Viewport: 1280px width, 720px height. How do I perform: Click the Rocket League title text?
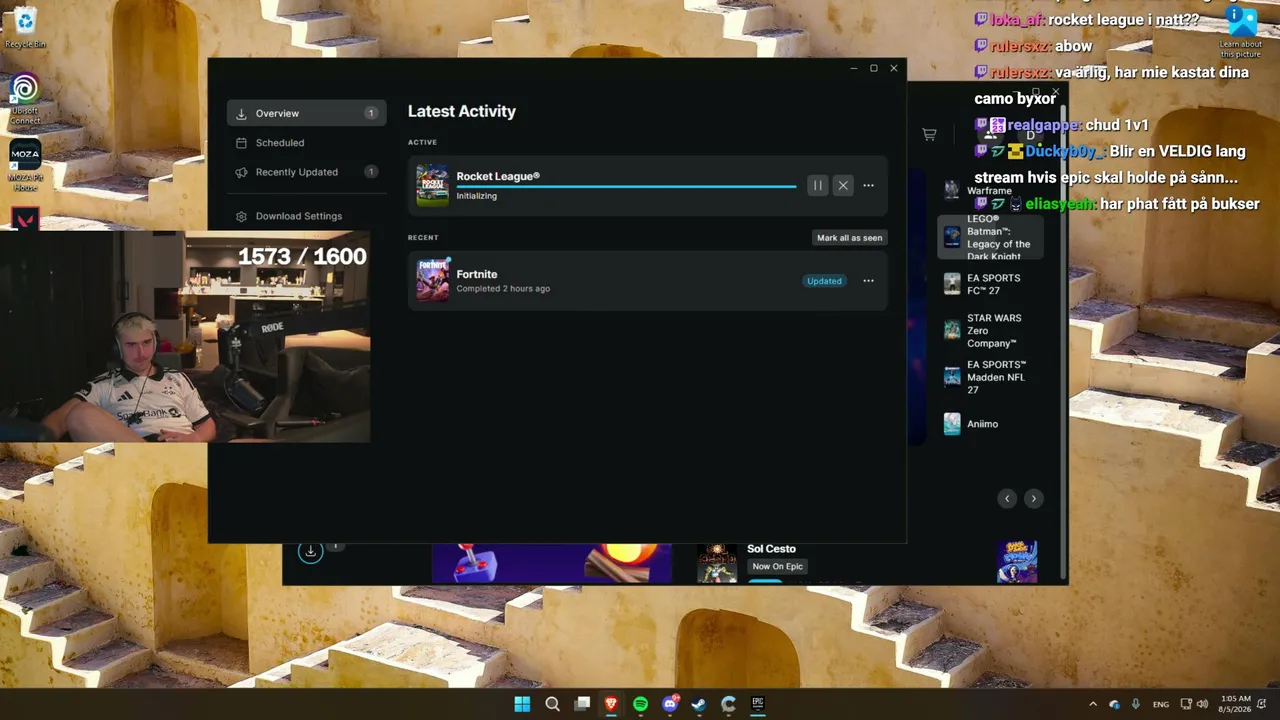498,176
